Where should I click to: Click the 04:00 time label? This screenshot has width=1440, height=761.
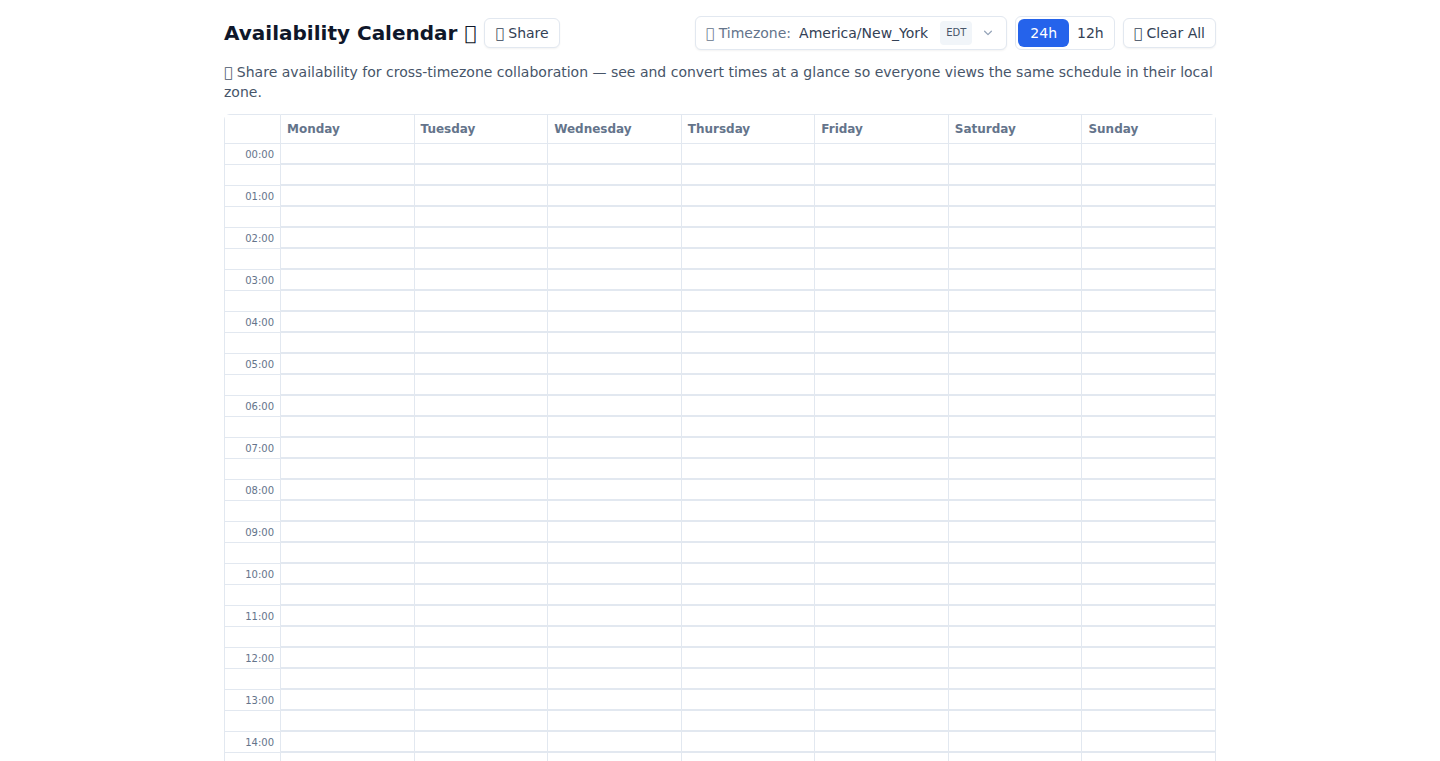pyautogui.click(x=259, y=322)
